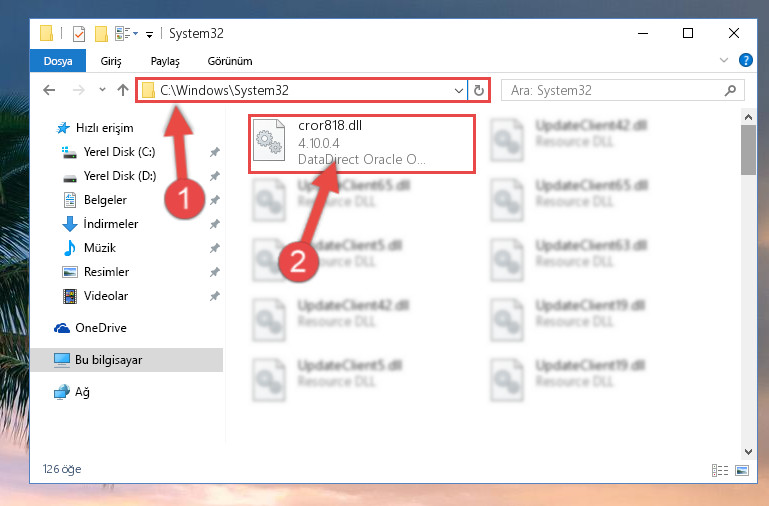Open recent locations dropdown arrow
769x506 pixels.
click(x=102, y=90)
